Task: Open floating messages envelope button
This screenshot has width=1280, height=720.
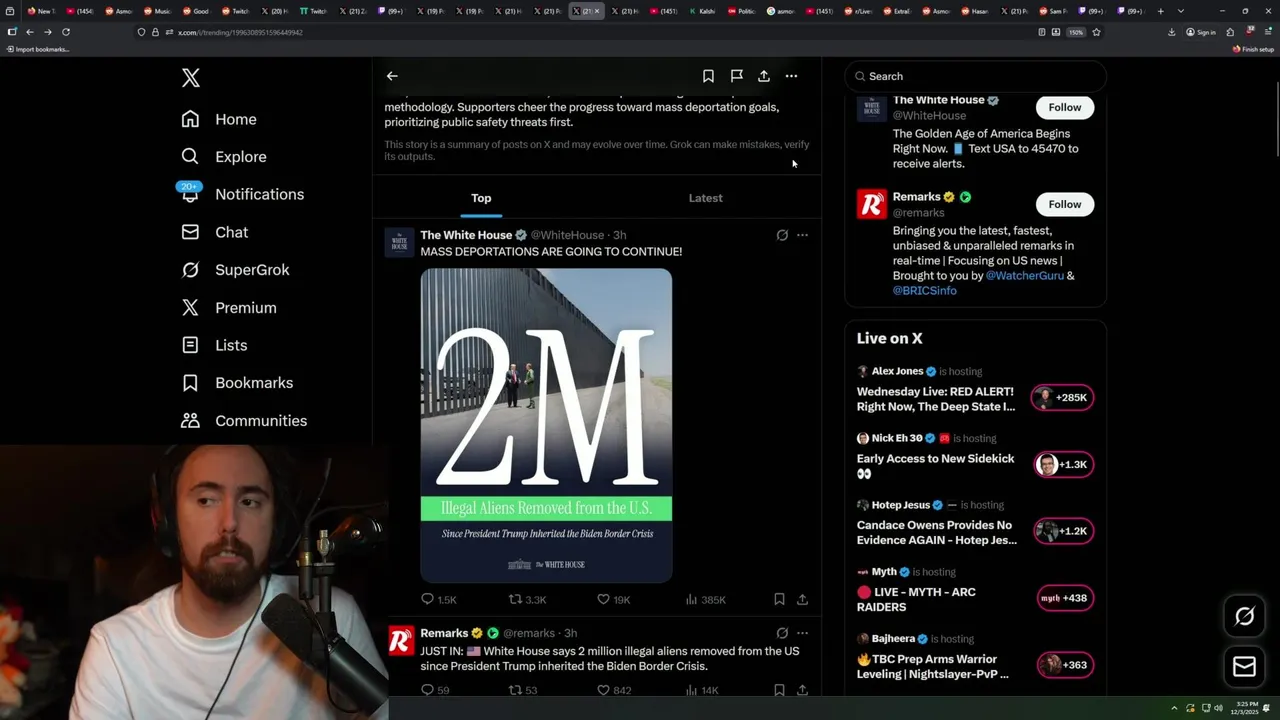Action: [1245, 667]
